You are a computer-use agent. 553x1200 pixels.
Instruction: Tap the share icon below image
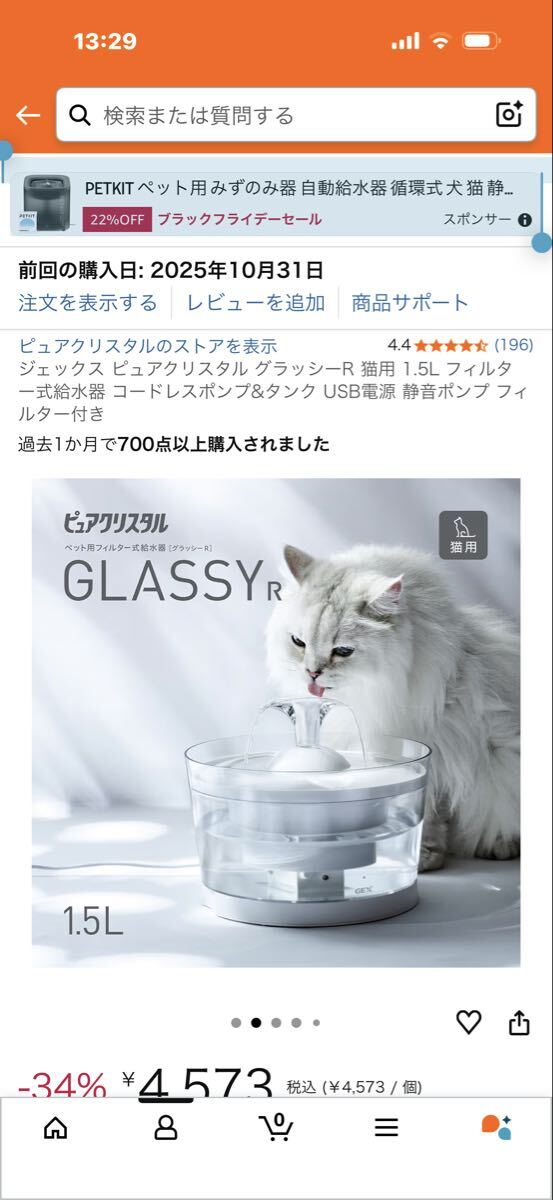pyautogui.click(x=519, y=1022)
